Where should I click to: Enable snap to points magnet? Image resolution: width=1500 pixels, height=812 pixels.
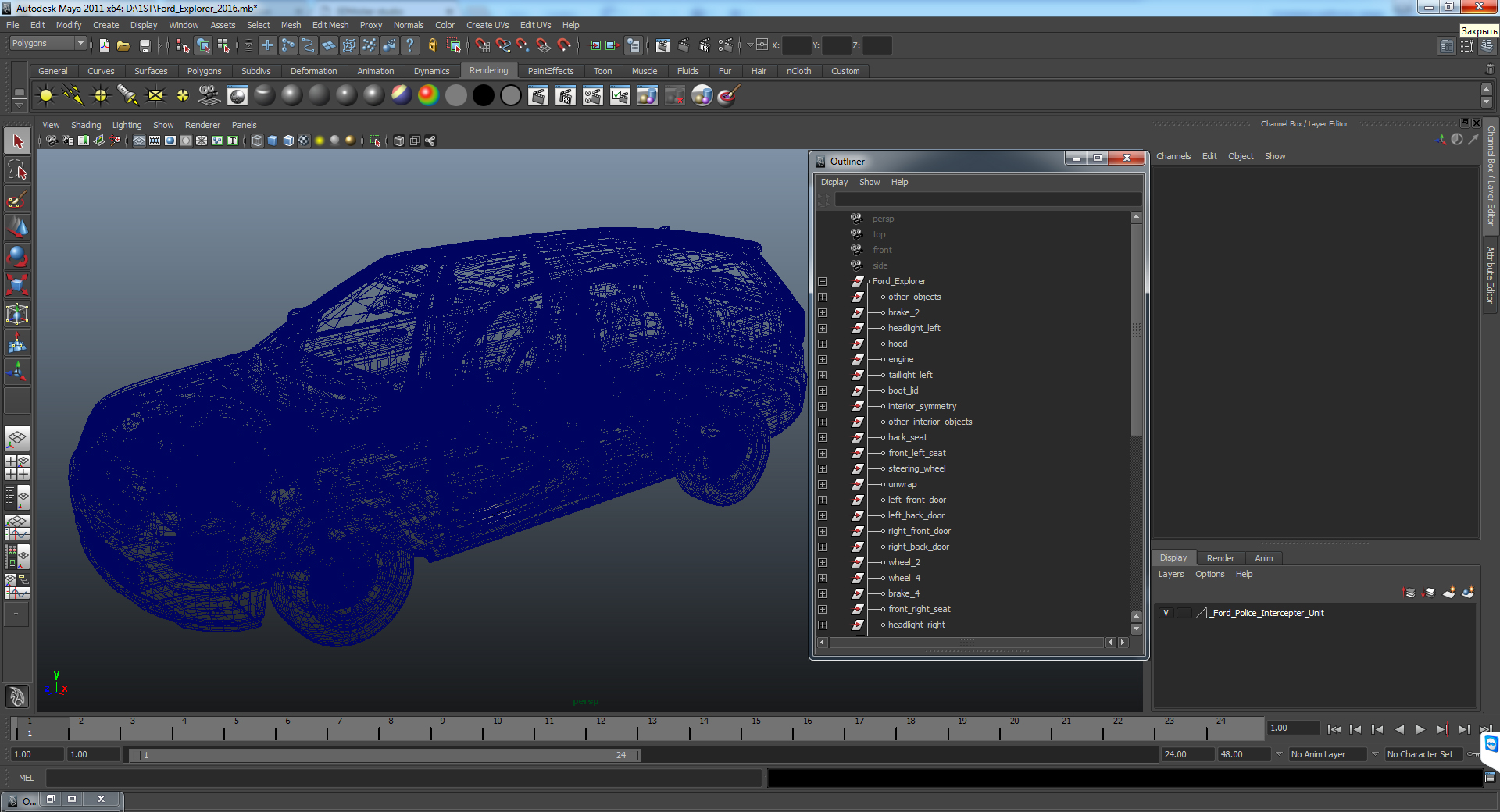tap(523, 45)
